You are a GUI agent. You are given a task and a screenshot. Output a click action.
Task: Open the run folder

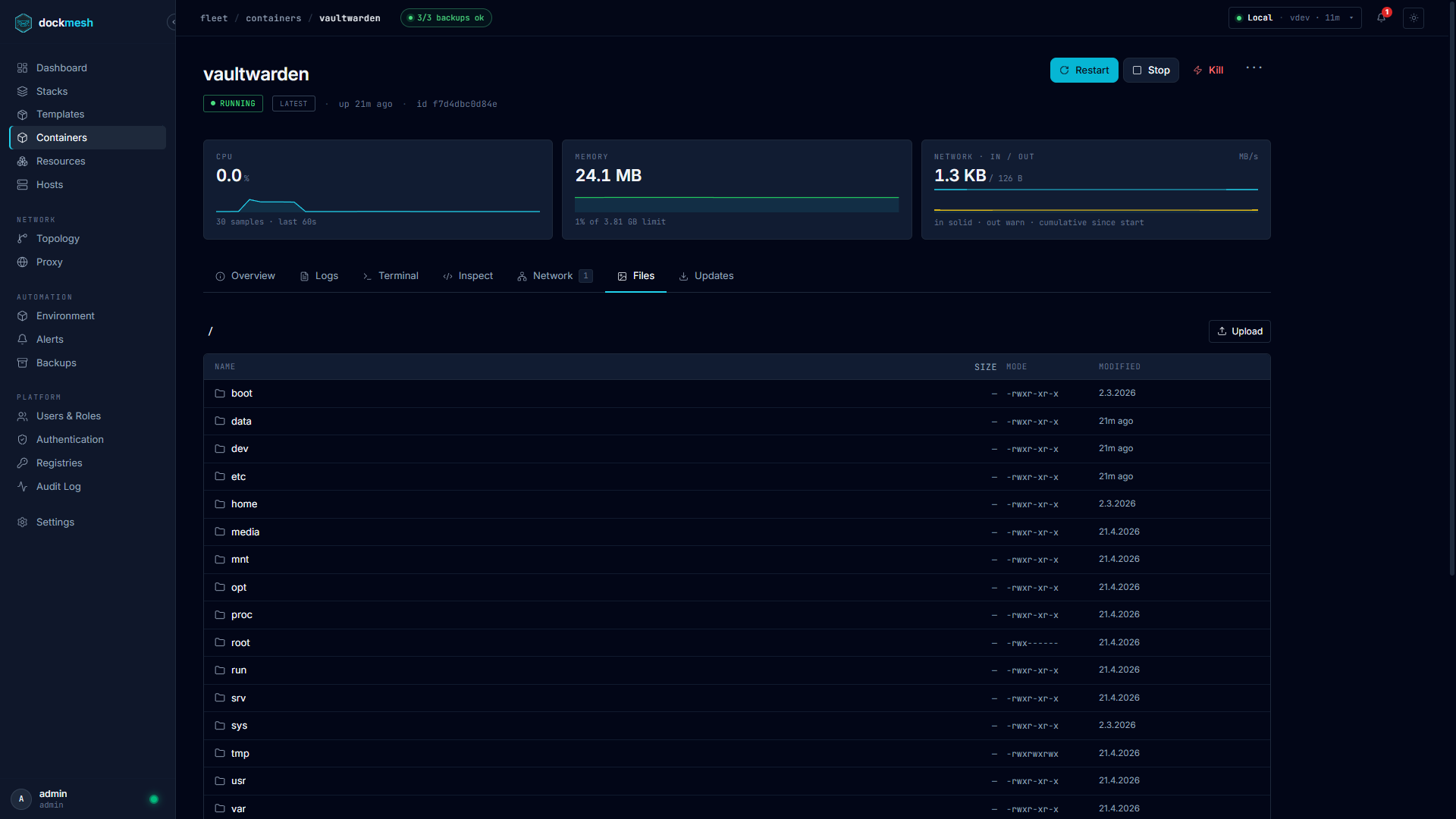(737, 670)
